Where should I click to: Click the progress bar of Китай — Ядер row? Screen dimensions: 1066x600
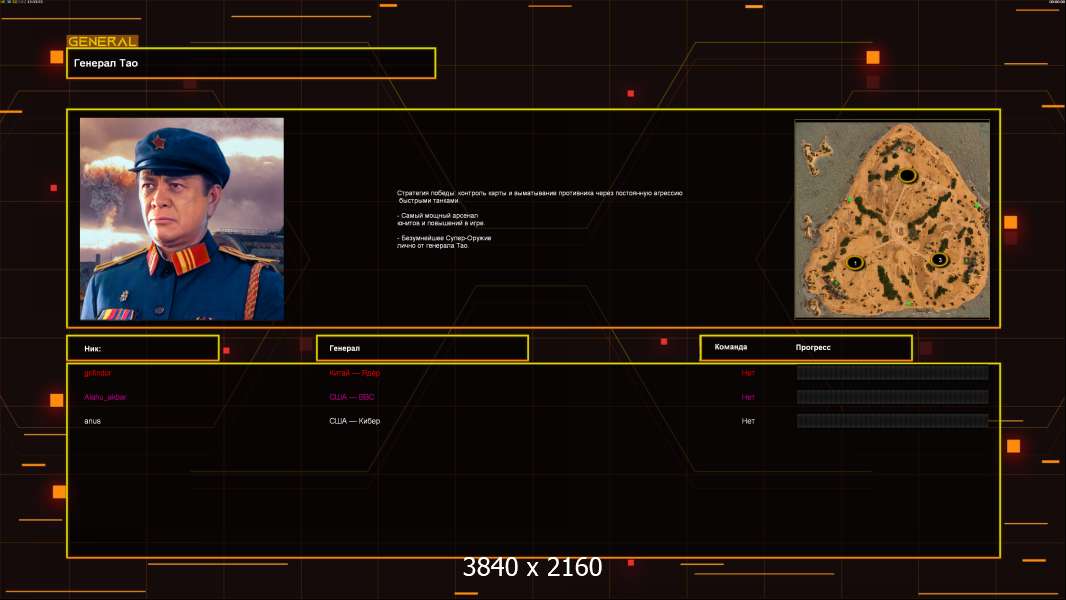click(893, 372)
